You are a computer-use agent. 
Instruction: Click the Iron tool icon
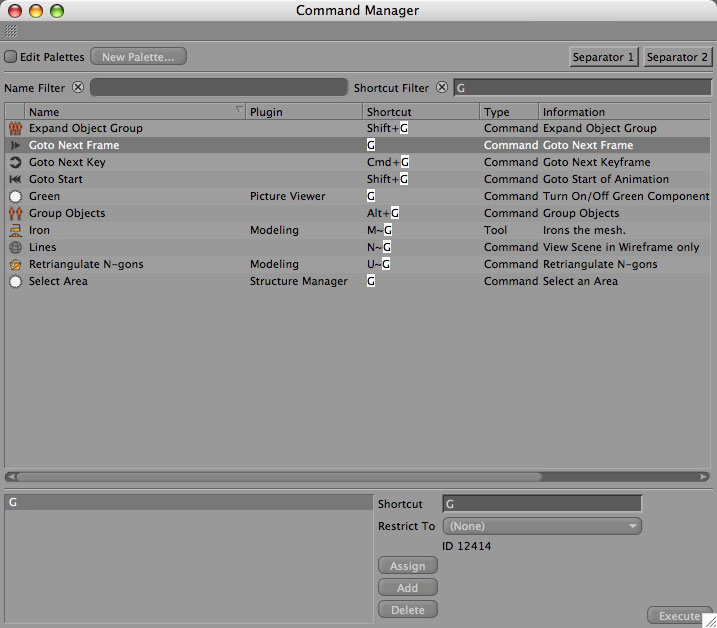(15, 231)
